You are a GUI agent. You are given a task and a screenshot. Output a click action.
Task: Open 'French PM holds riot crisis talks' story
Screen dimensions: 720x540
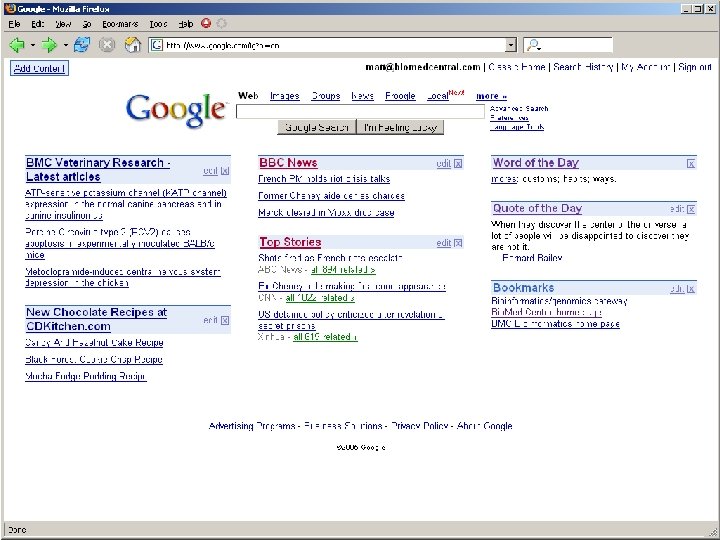coord(324,179)
